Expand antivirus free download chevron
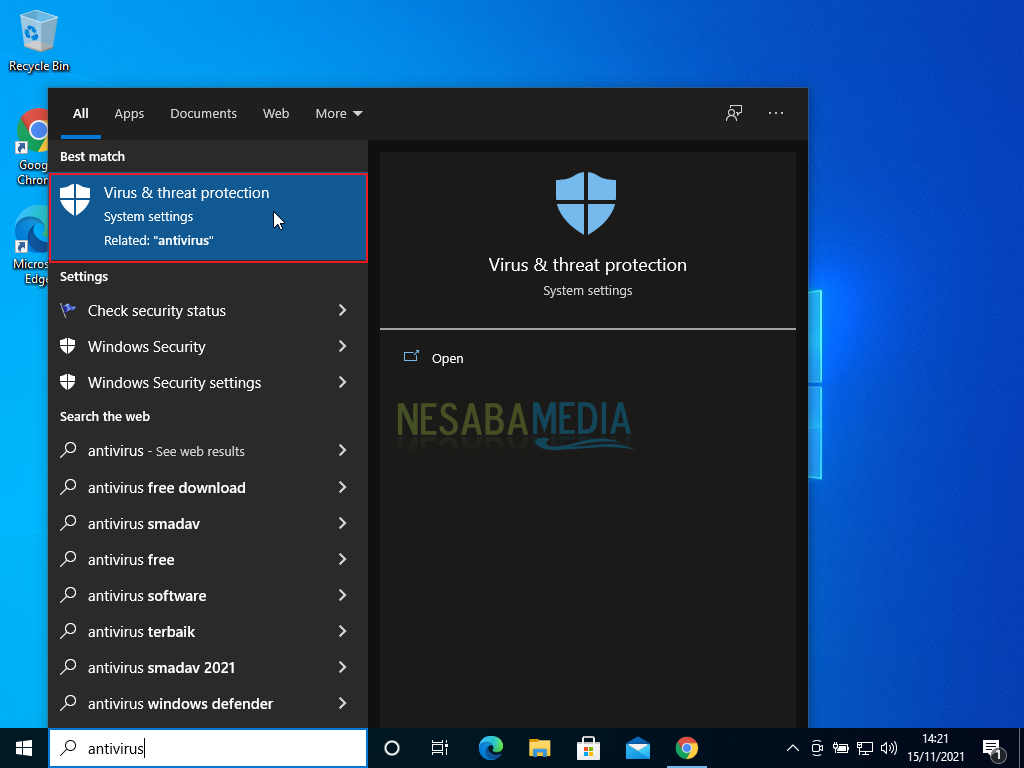 [x=342, y=487]
